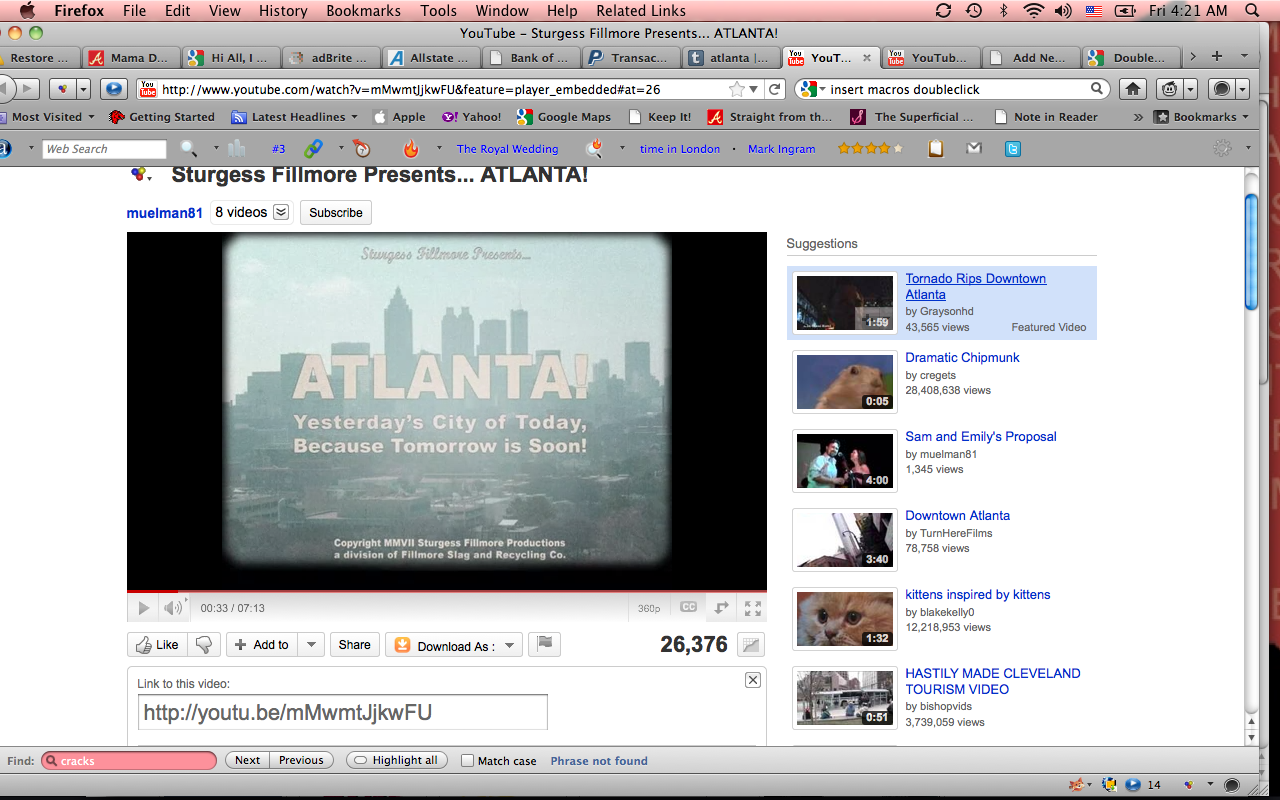Go to Firefox home page icon
Viewport: 1280px width, 800px height.
(x=1132, y=89)
